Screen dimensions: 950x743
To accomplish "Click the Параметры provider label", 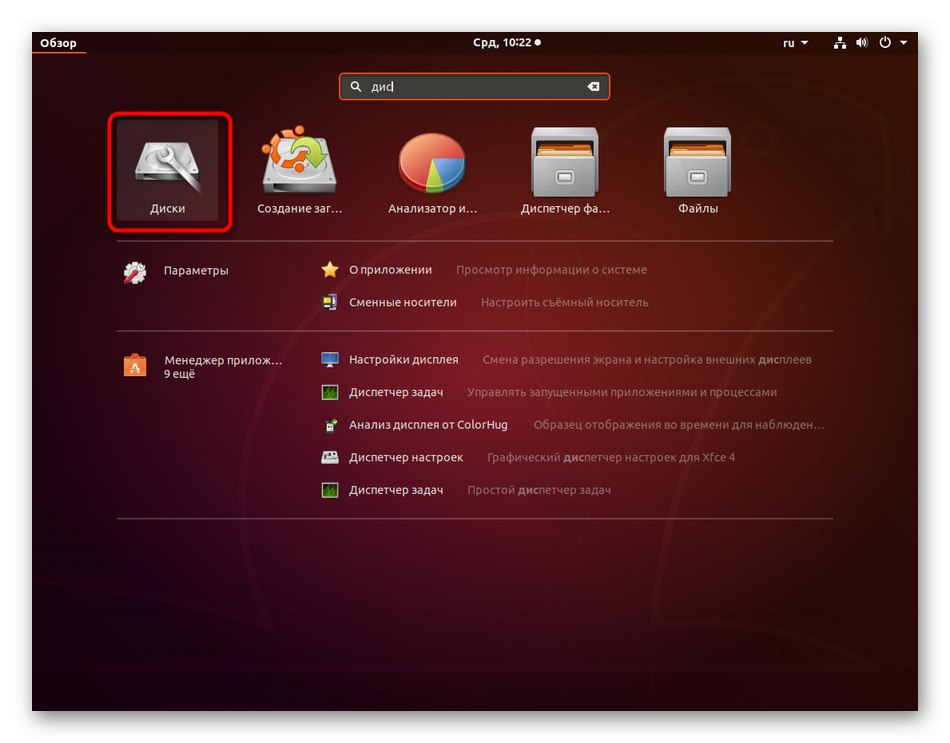I will pos(196,270).
